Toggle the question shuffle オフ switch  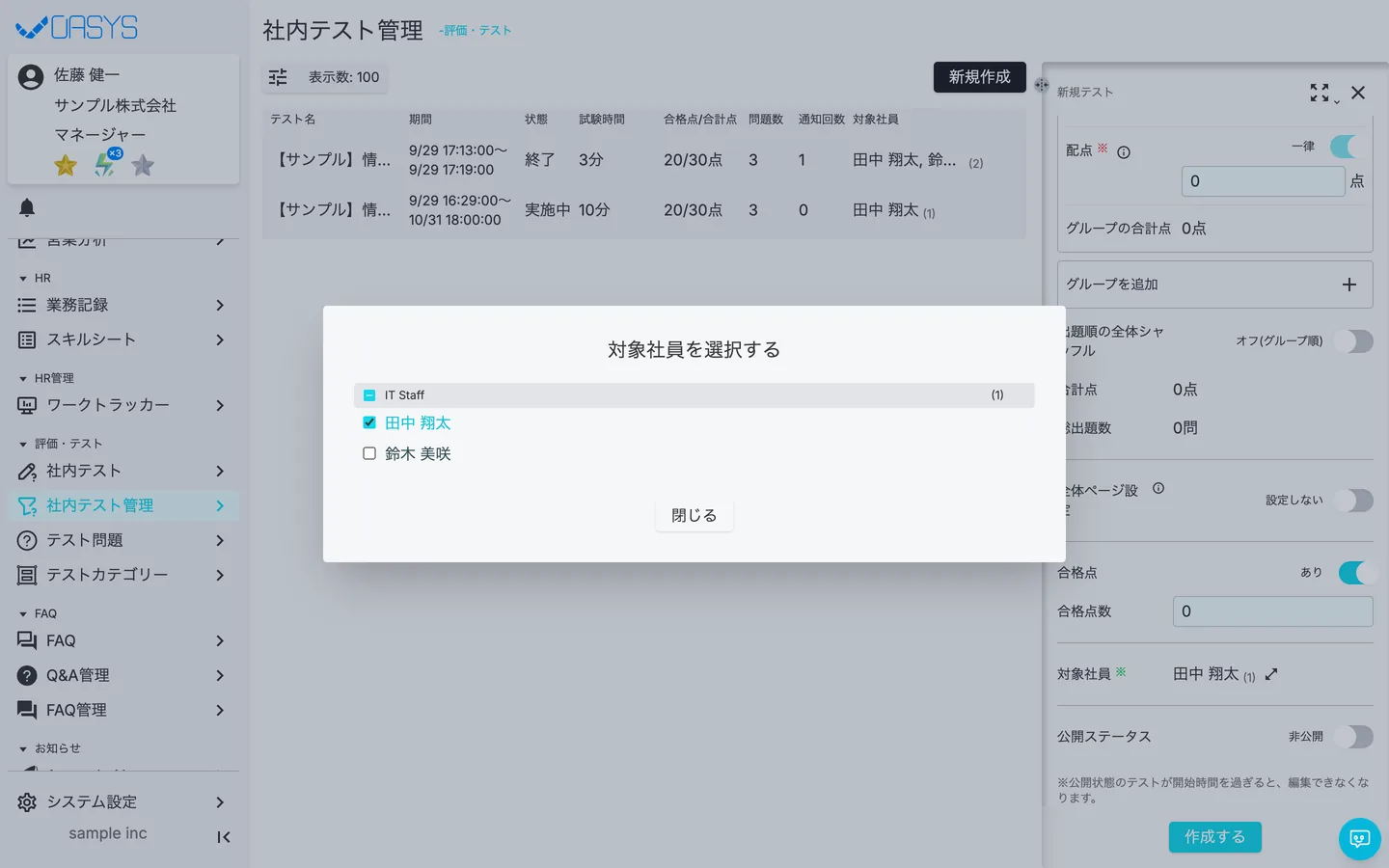pyautogui.click(x=1353, y=341)
